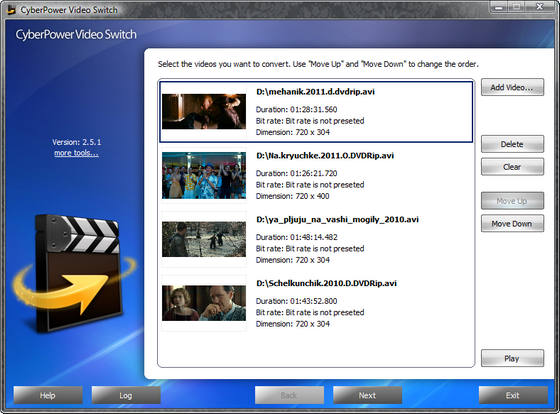The width and height of the screenshot is (560, 414).
Task: Open the Add Video dialog
Action: 512,87
